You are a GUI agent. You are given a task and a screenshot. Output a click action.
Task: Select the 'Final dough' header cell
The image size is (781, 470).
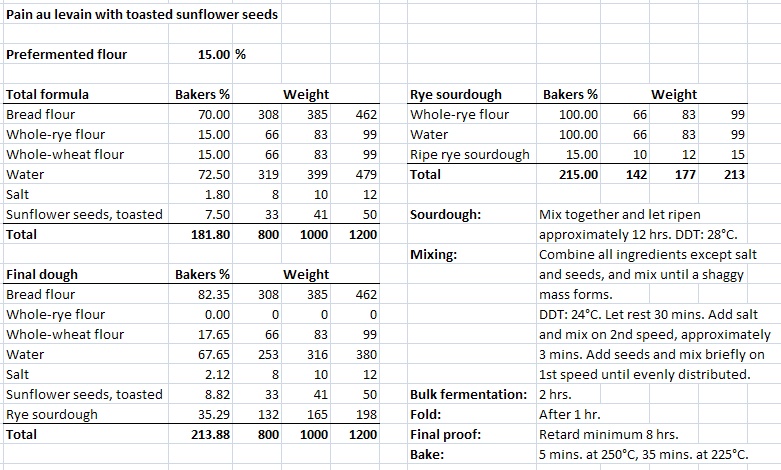click(x=43, y=274)
